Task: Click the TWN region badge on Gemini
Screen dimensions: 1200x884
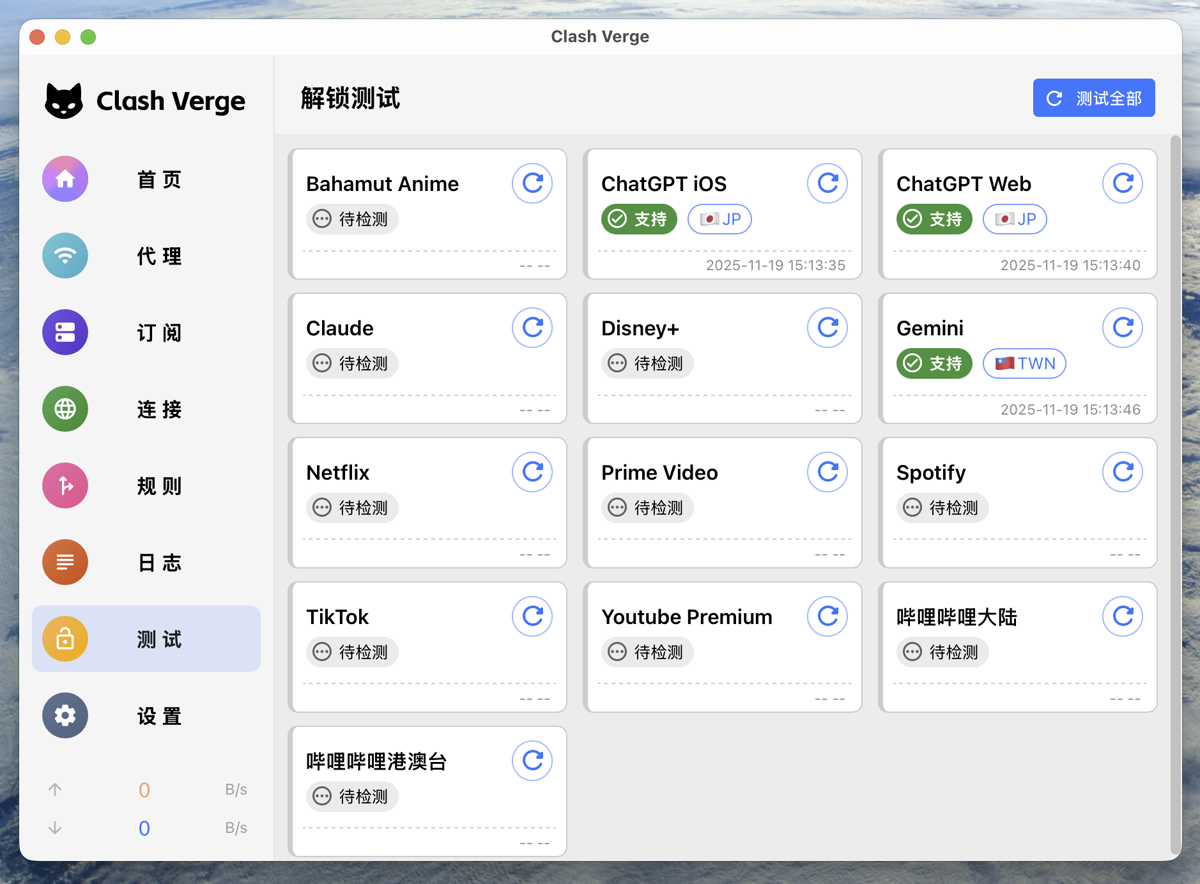Action: point(1025,363)
